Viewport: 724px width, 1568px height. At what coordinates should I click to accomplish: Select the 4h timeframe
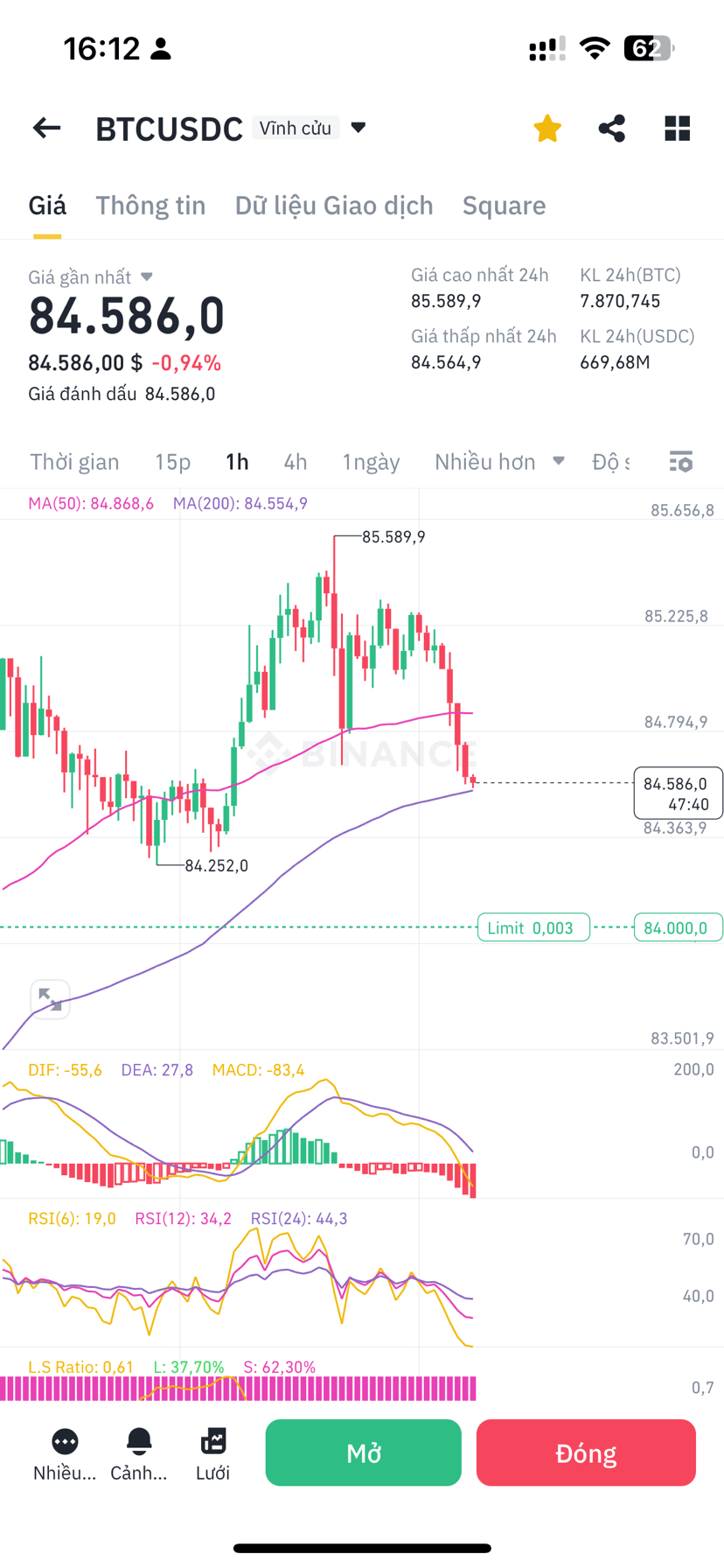(296, 461)
